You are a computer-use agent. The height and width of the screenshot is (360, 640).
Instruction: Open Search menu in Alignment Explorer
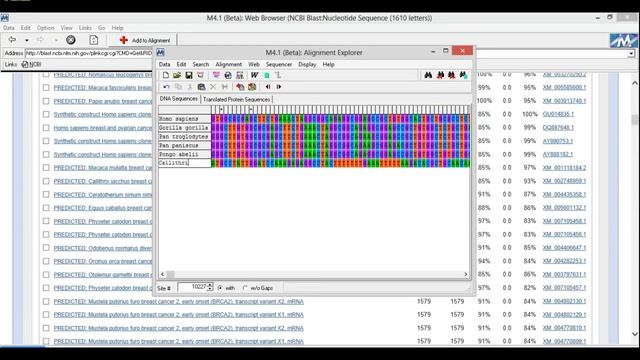pos(200,64)
